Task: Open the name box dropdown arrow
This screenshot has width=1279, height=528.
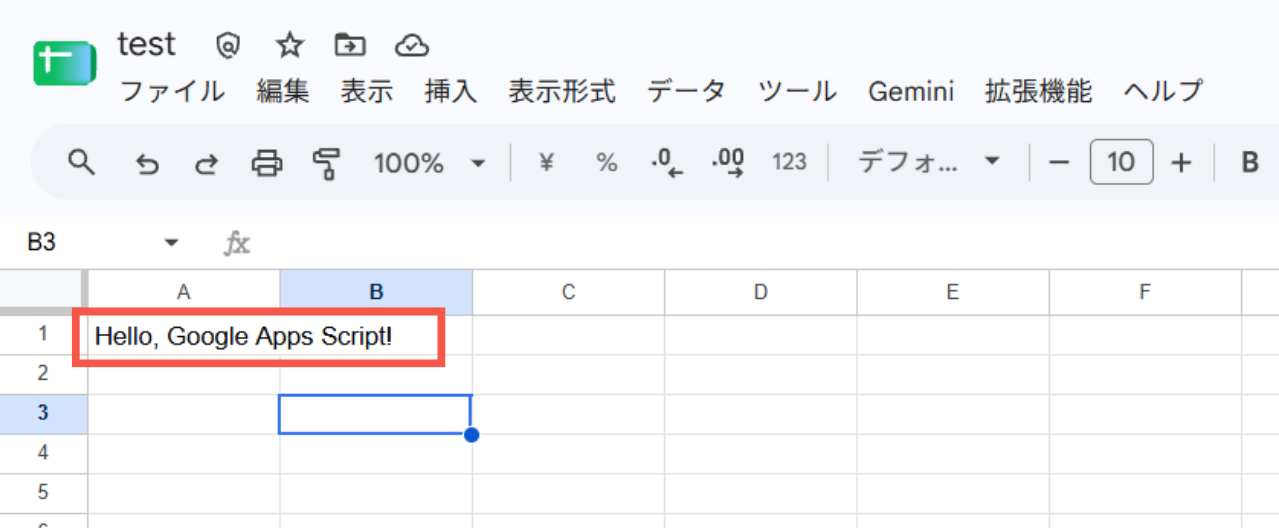Action: click(x=171, y=243)
